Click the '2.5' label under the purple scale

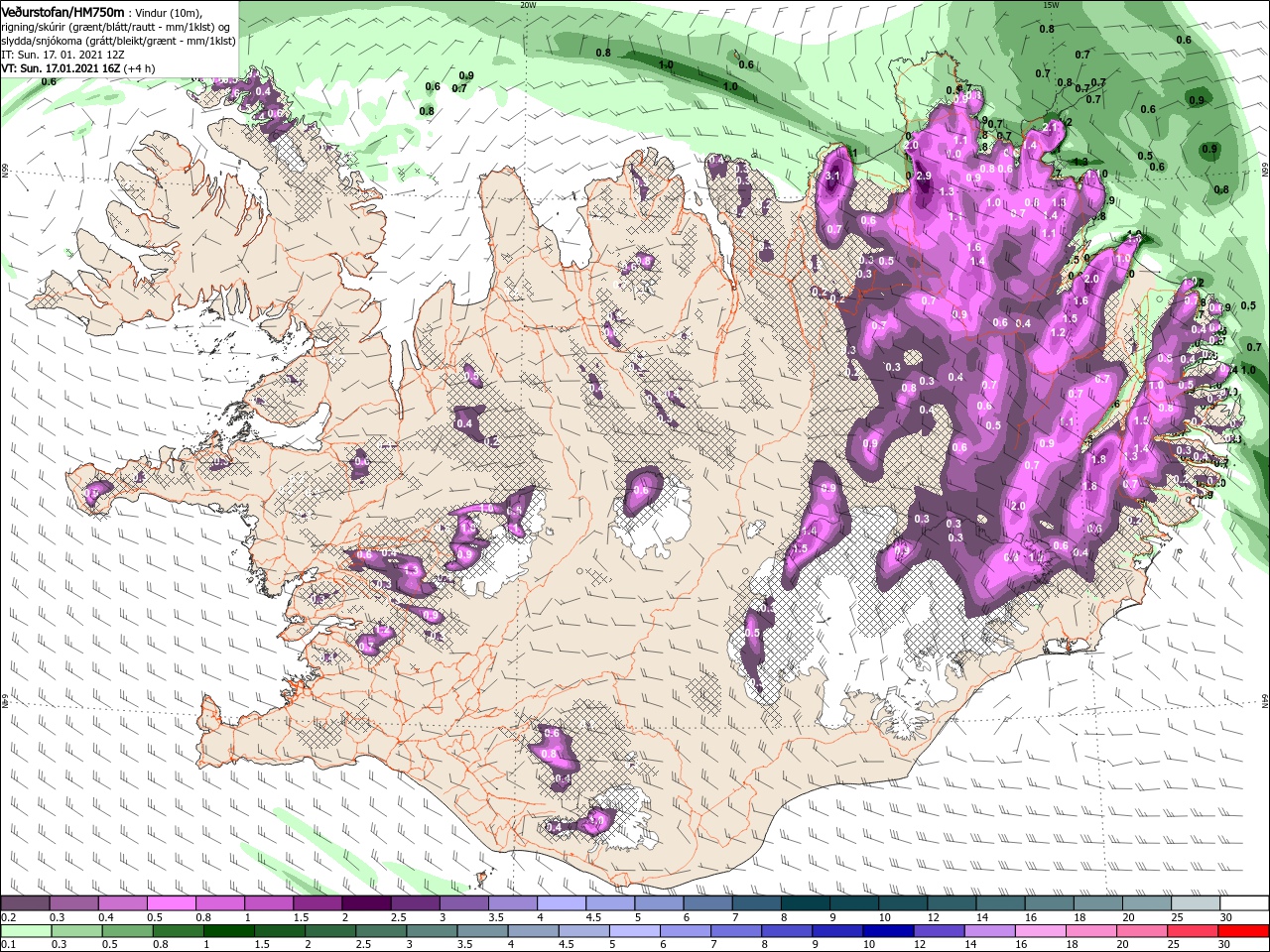399,917
